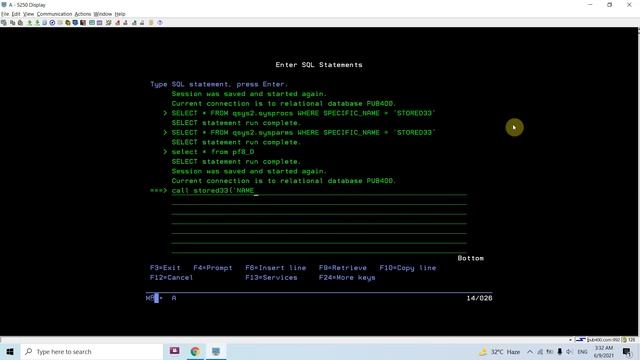Click F3=Exit hotspot
The image size is (640, 360).
point(165,268)
